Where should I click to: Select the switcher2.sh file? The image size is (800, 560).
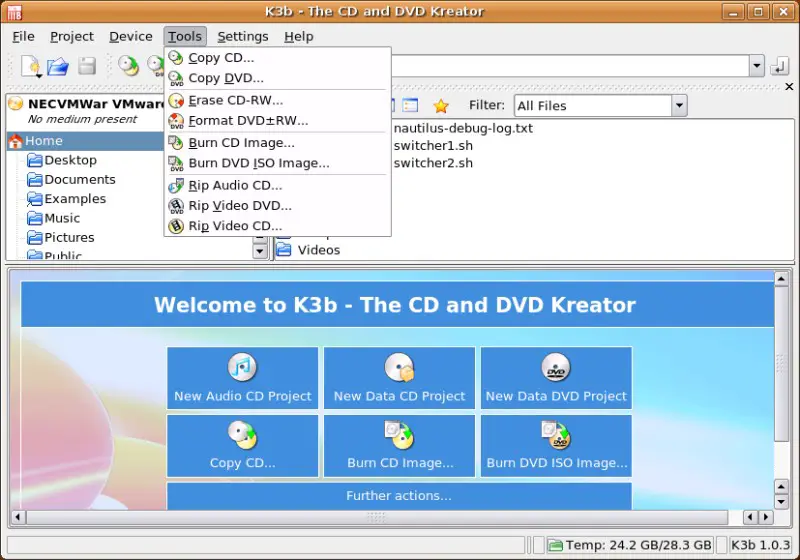(433, 163)
